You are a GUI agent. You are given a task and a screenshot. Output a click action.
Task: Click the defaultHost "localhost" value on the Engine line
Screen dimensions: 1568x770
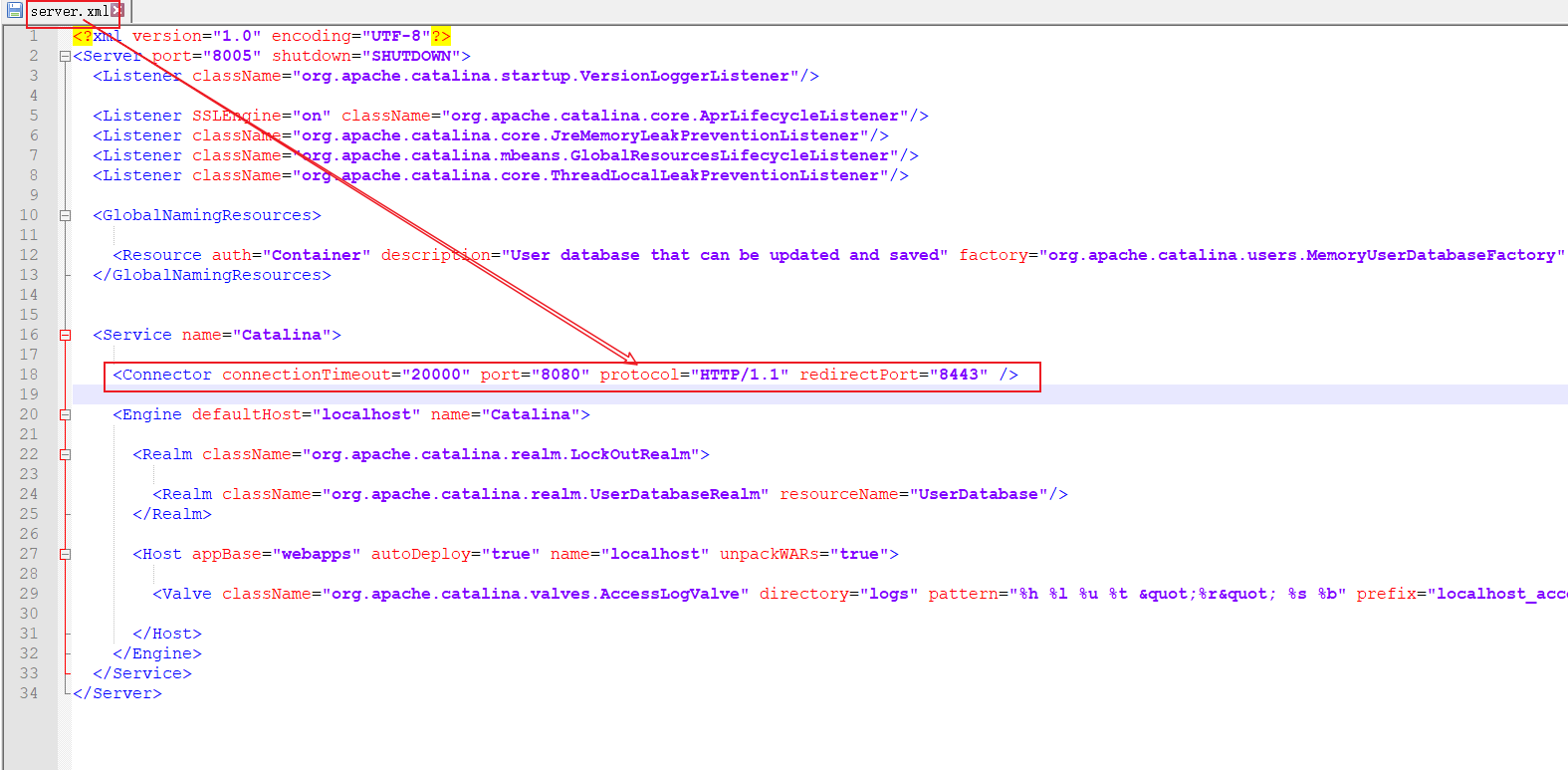click(366, 414)
